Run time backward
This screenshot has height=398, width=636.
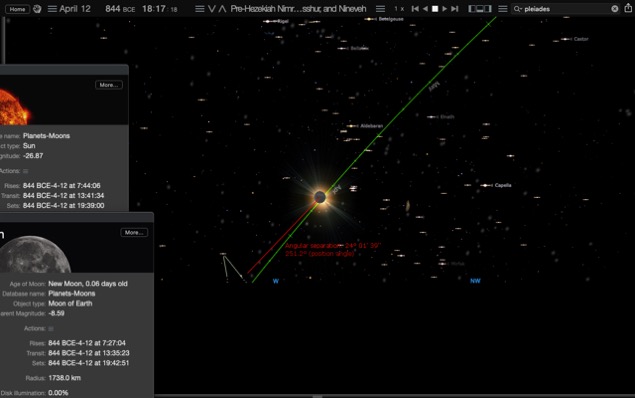tap(425, 9)
